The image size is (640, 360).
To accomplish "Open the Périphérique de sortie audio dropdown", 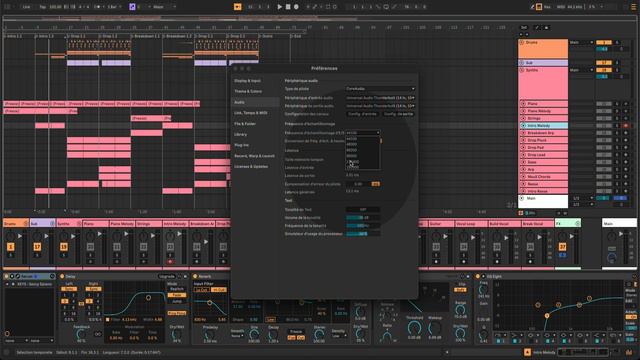I will tap(380, 106).
